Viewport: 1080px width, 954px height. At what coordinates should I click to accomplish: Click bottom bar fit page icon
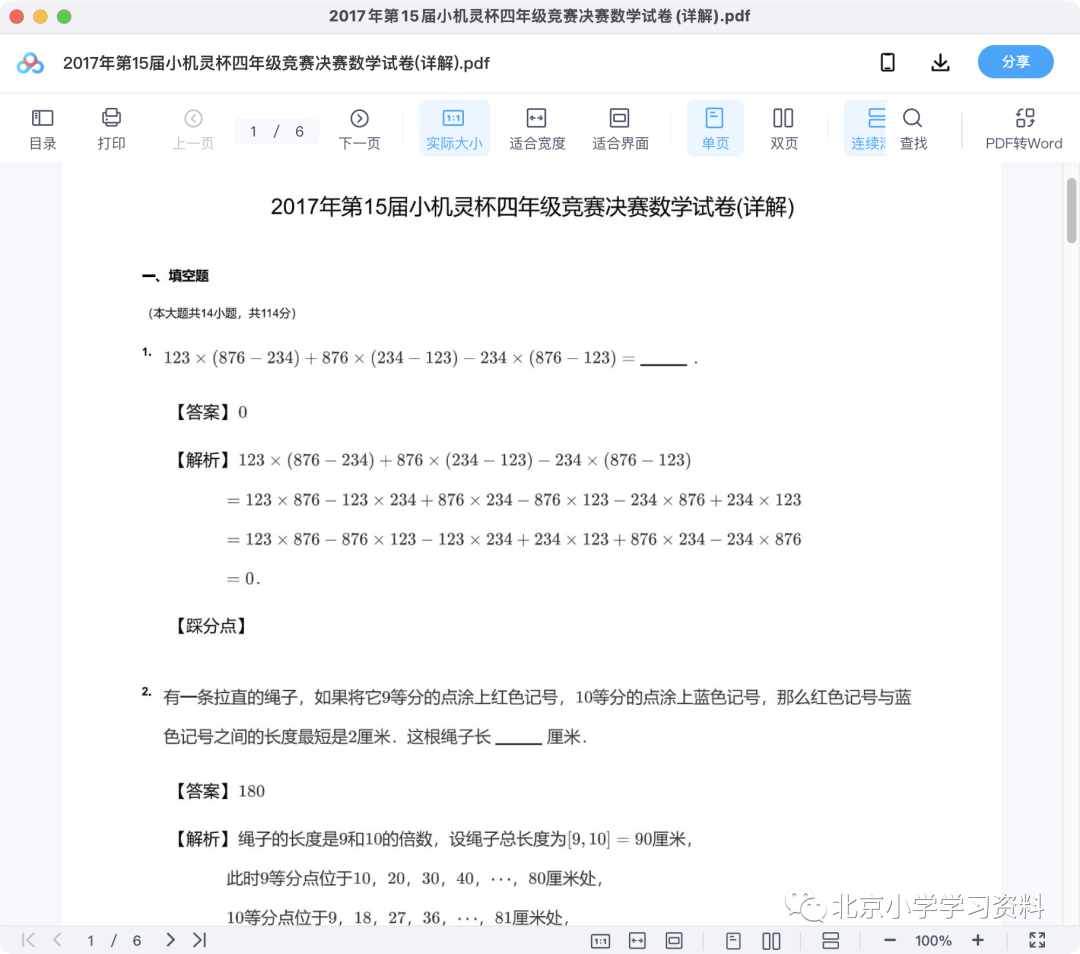click(674, 941)
